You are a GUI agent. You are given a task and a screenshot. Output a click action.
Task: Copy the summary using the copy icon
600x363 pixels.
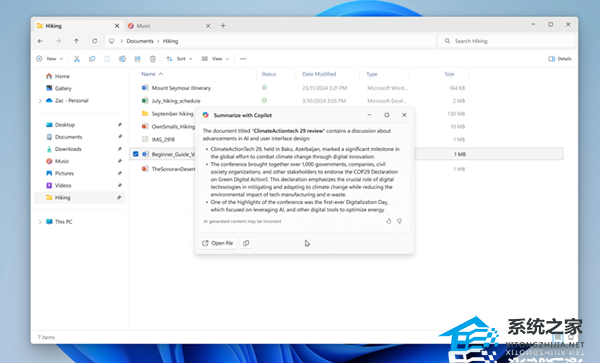pos(246,243)
